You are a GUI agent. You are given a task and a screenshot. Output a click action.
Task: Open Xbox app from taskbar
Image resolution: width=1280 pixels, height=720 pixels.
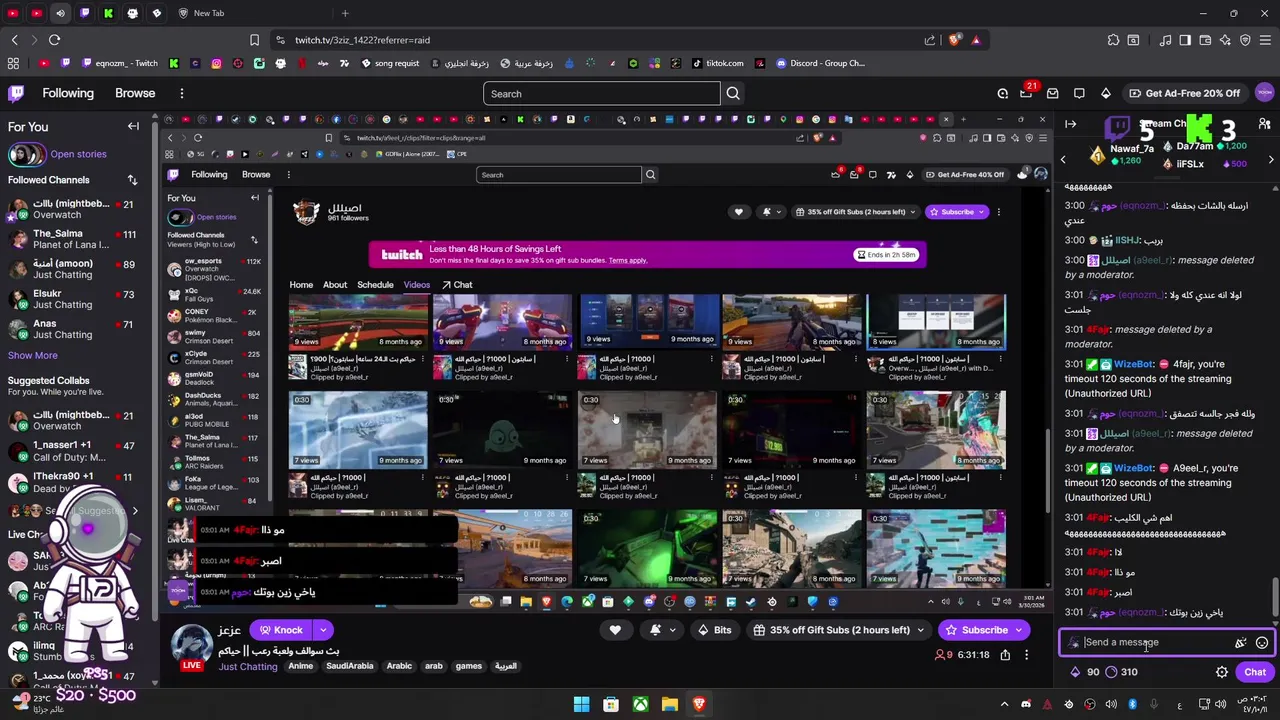[x=640, y=705]
